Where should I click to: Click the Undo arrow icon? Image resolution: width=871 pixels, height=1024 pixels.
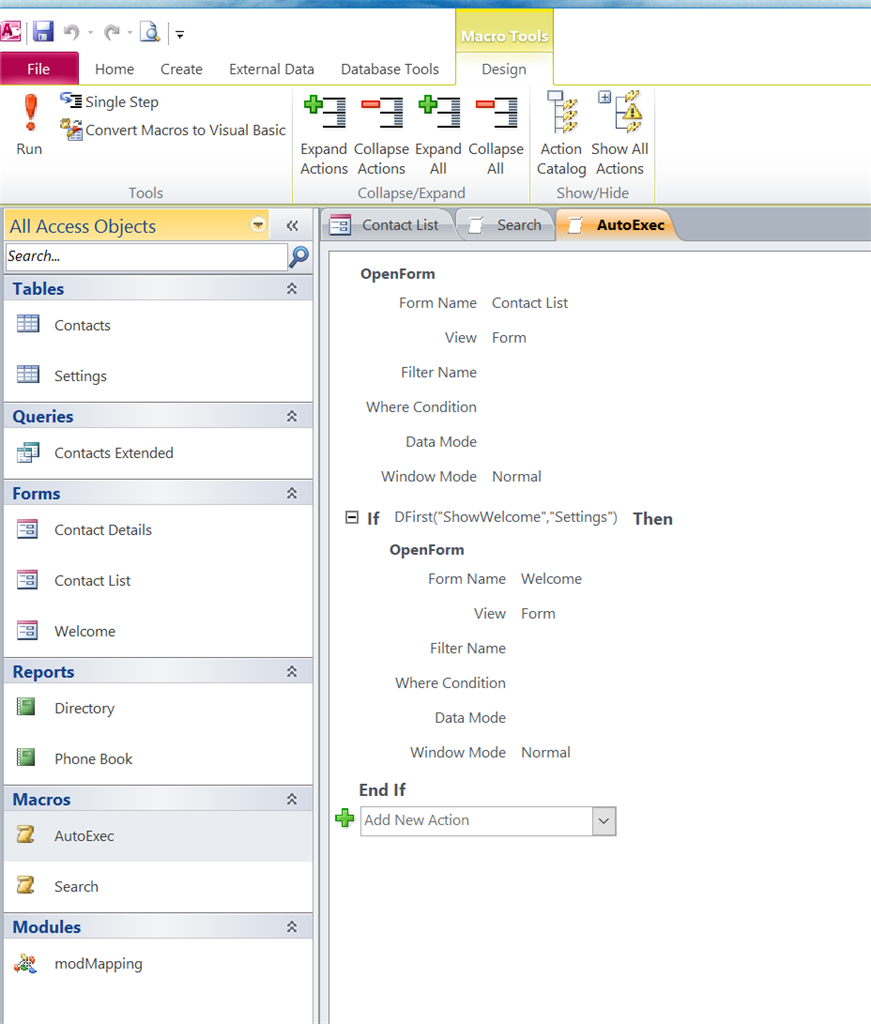coord(71,31)
